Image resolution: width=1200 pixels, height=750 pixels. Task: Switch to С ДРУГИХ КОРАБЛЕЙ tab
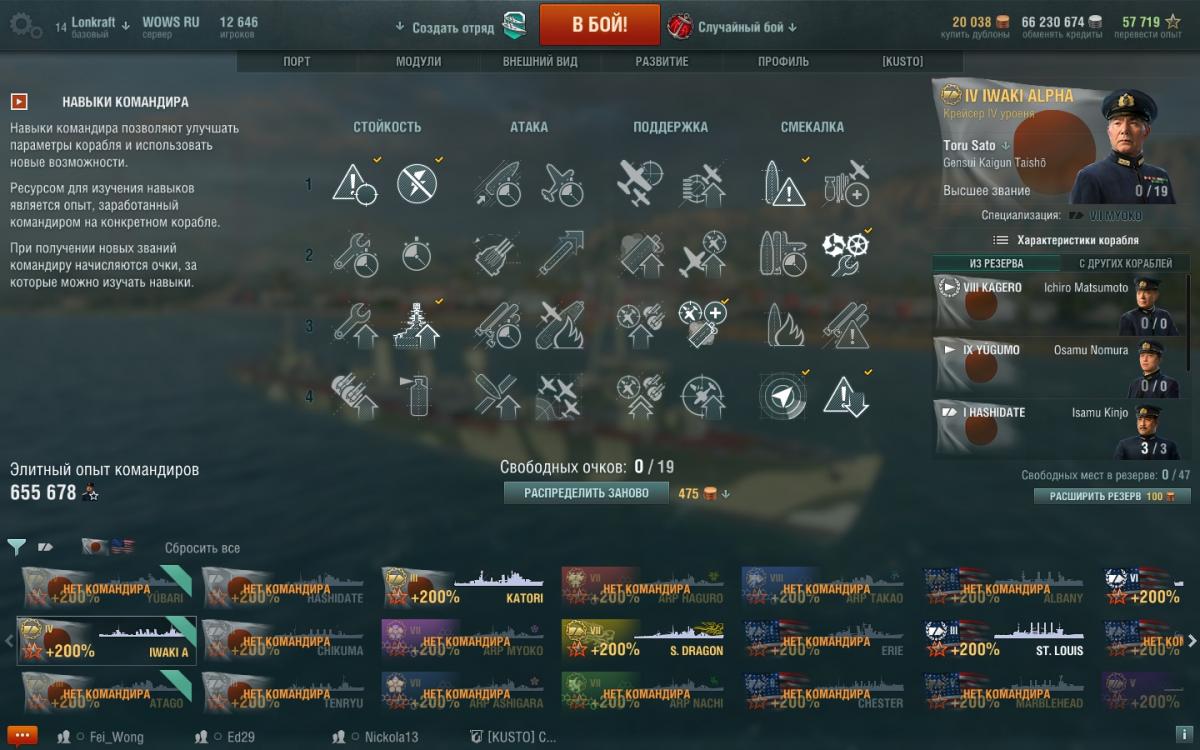coord(1125,263)
